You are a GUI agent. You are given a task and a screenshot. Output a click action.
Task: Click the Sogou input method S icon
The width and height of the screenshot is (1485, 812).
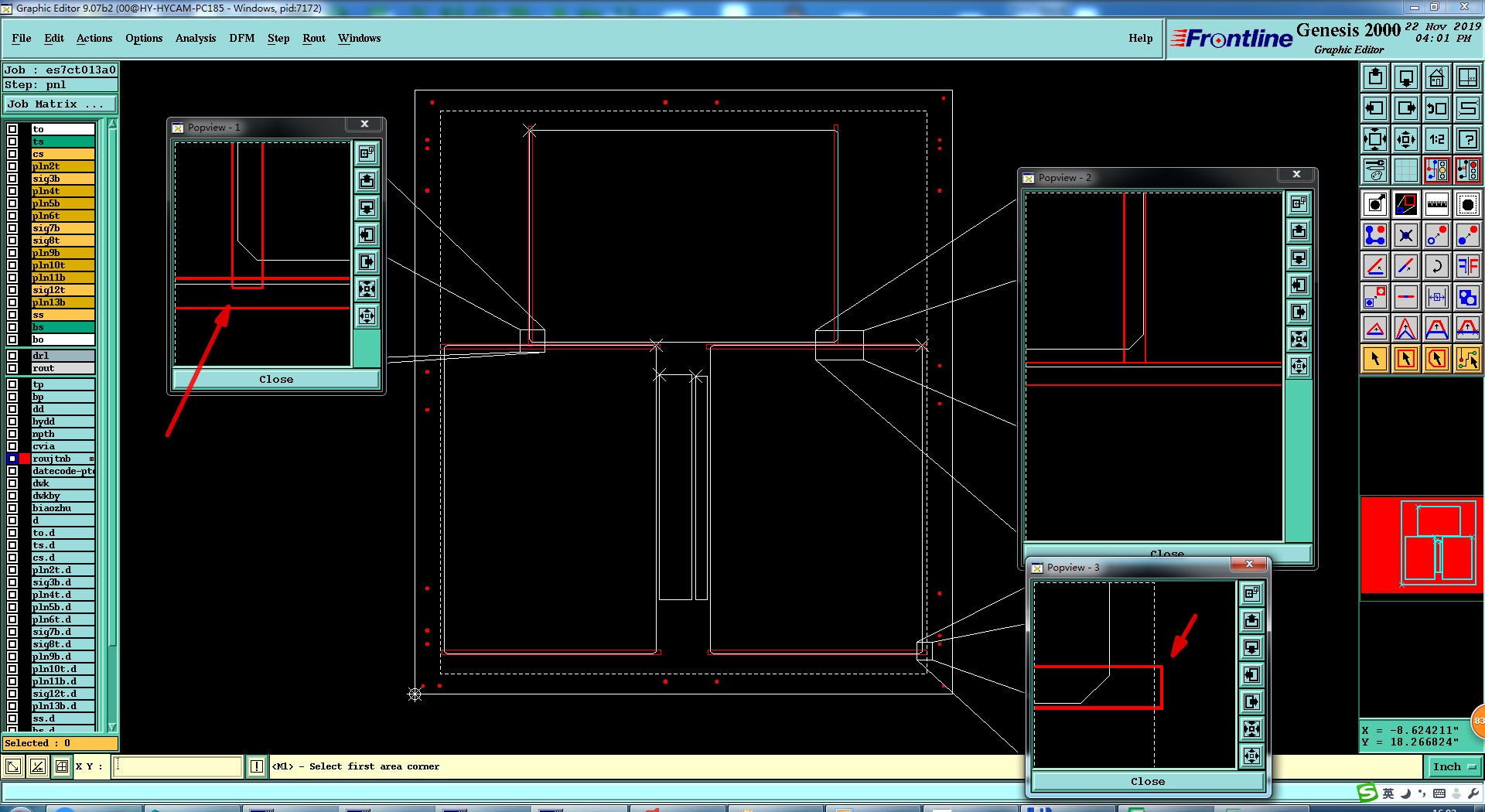1367,793
